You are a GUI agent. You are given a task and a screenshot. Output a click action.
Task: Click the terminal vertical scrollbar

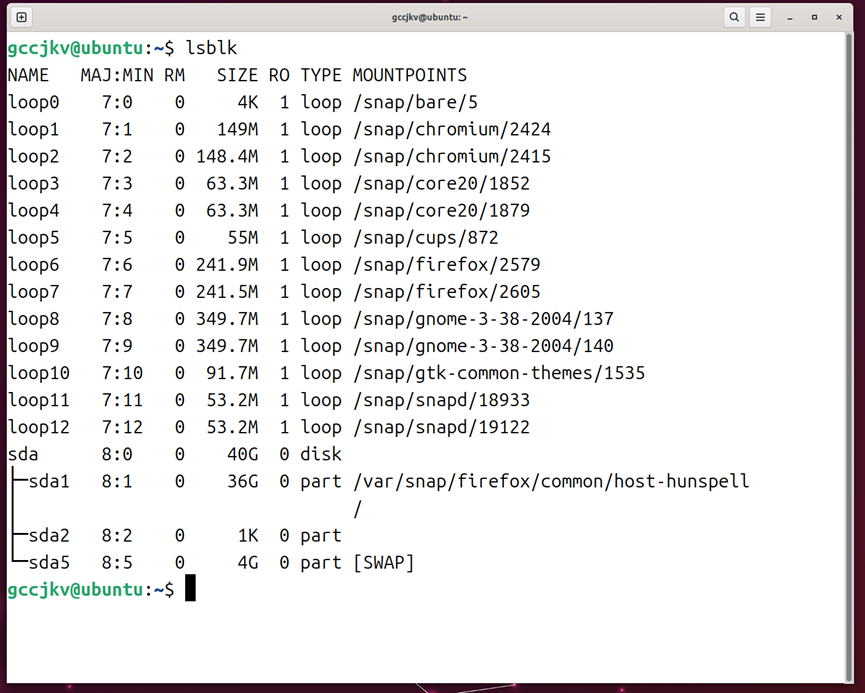coord(849,358)
